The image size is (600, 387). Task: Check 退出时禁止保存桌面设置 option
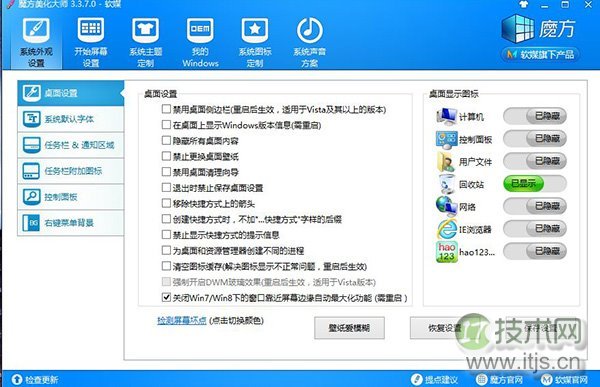click(166, 188)
